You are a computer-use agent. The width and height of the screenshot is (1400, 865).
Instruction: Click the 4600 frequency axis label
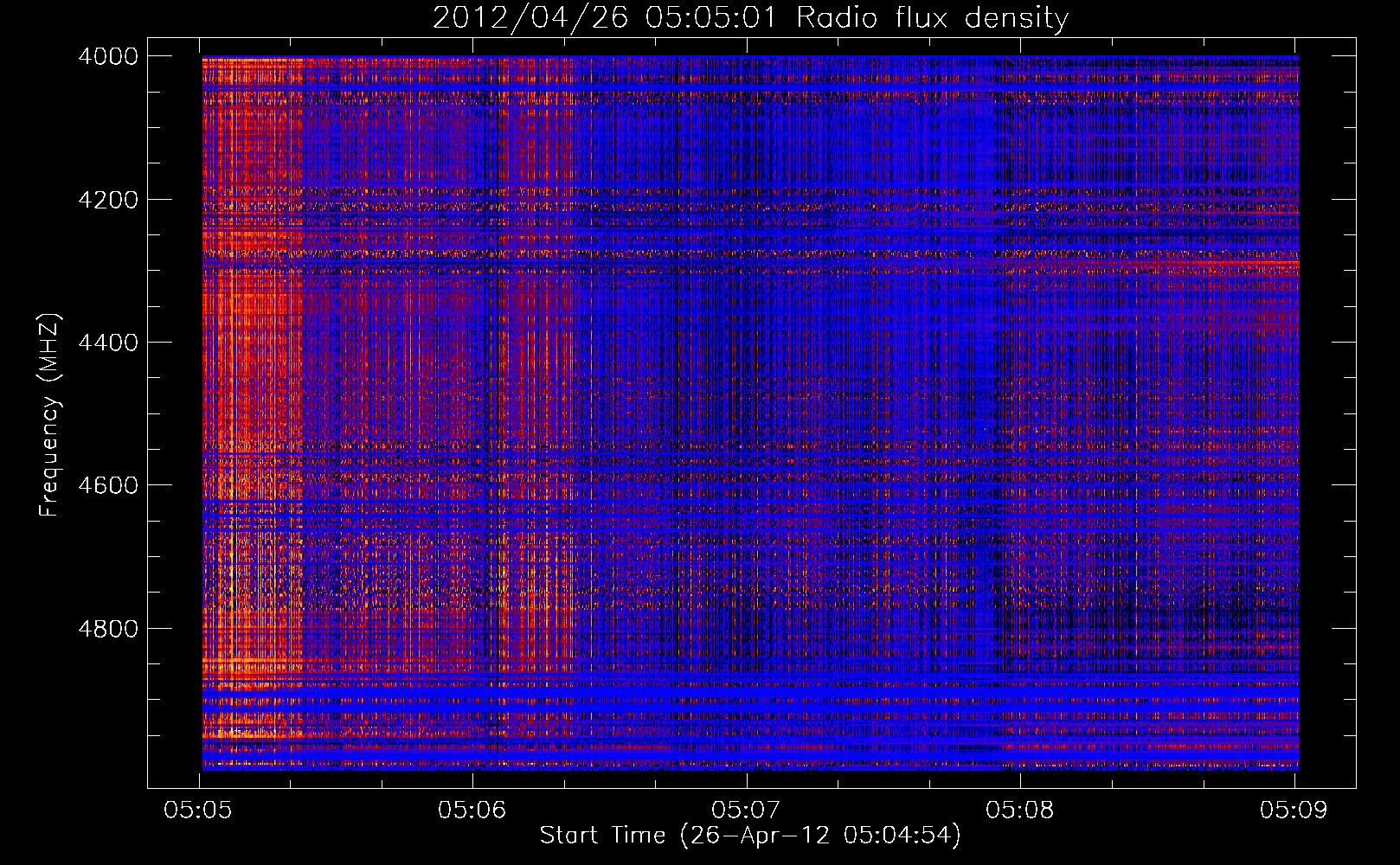point(108,485)
